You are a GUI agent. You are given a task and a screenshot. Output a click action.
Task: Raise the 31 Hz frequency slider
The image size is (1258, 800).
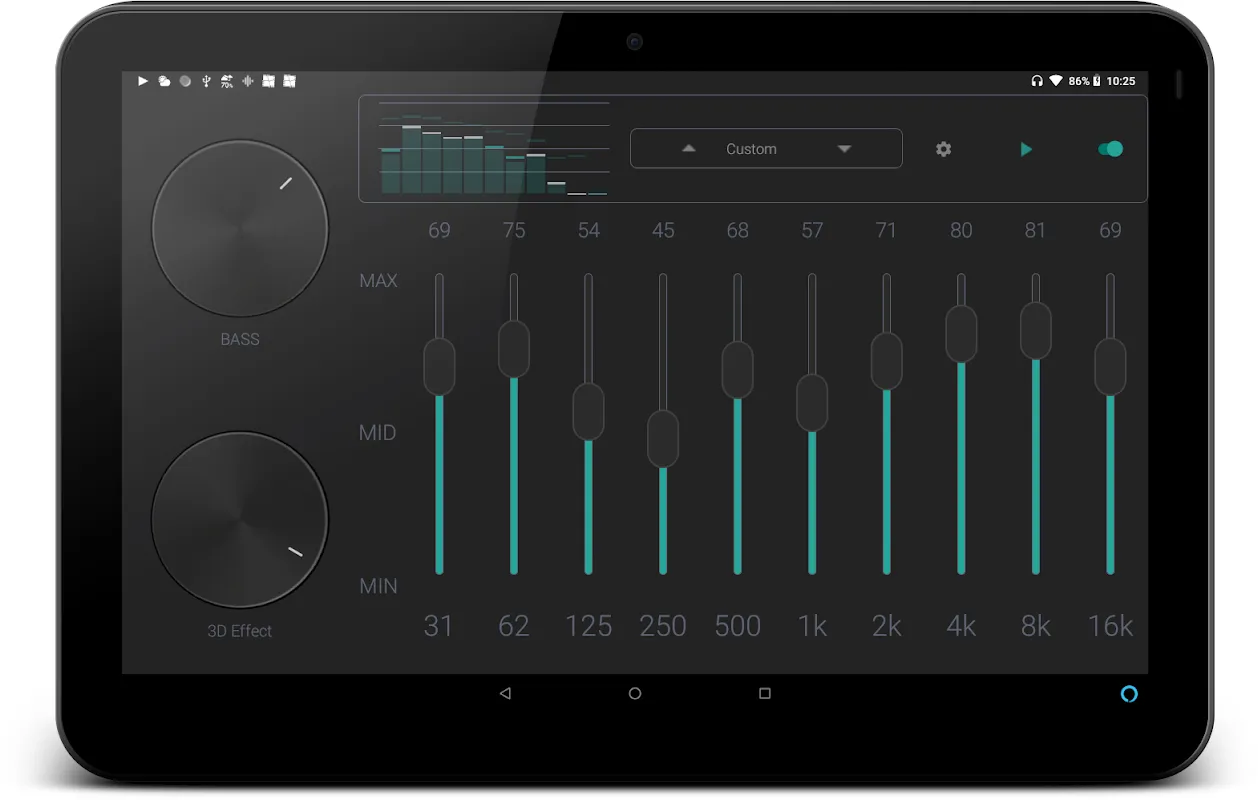(439, 366)
